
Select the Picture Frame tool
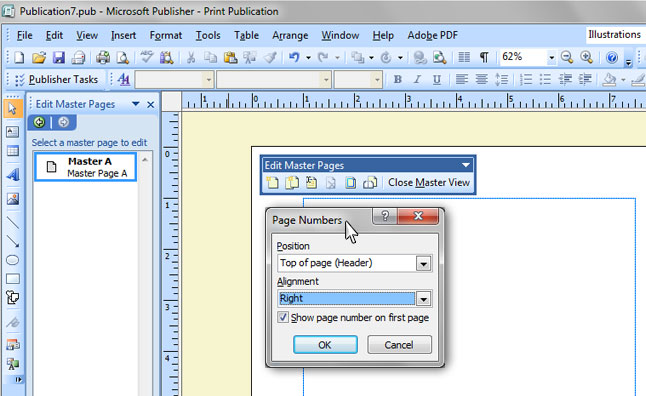coord(13,199)
